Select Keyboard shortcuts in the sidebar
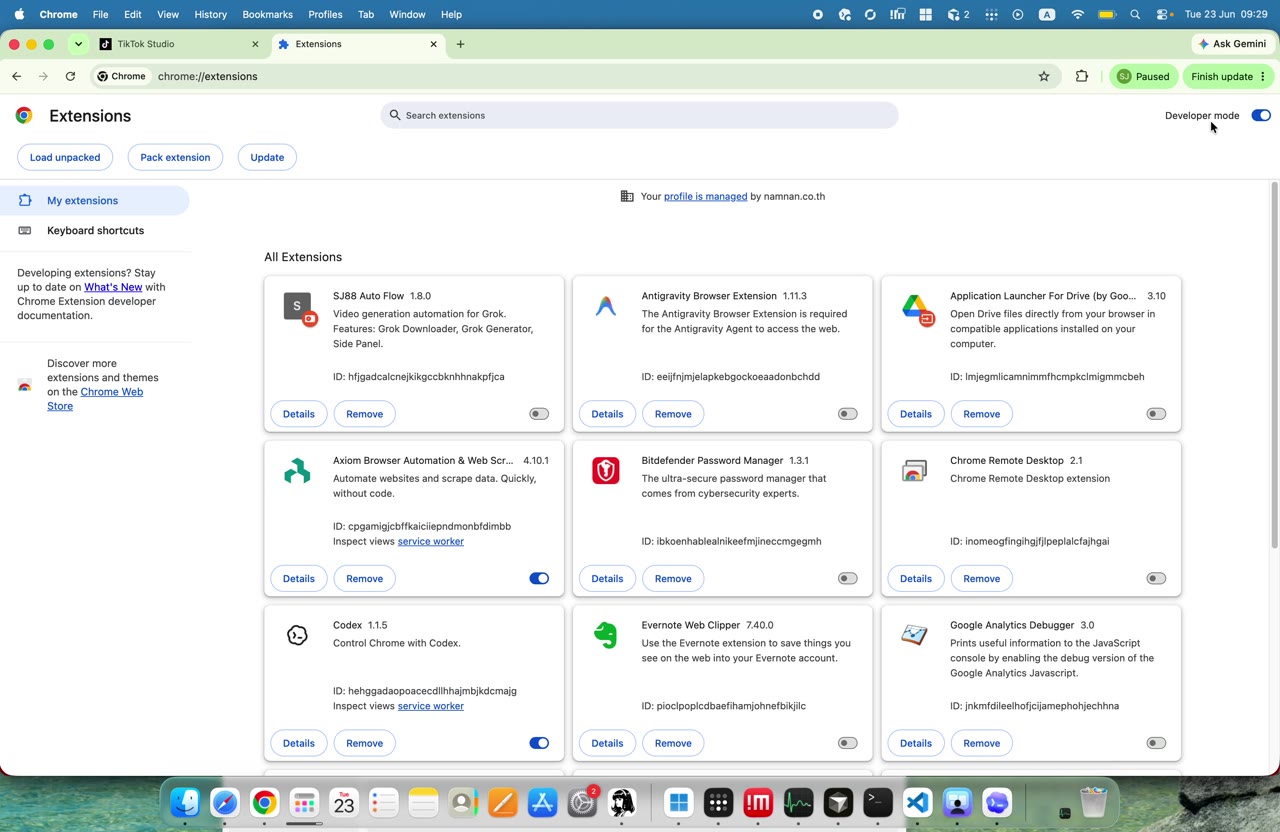1280x832 pixels. point(95,230)
